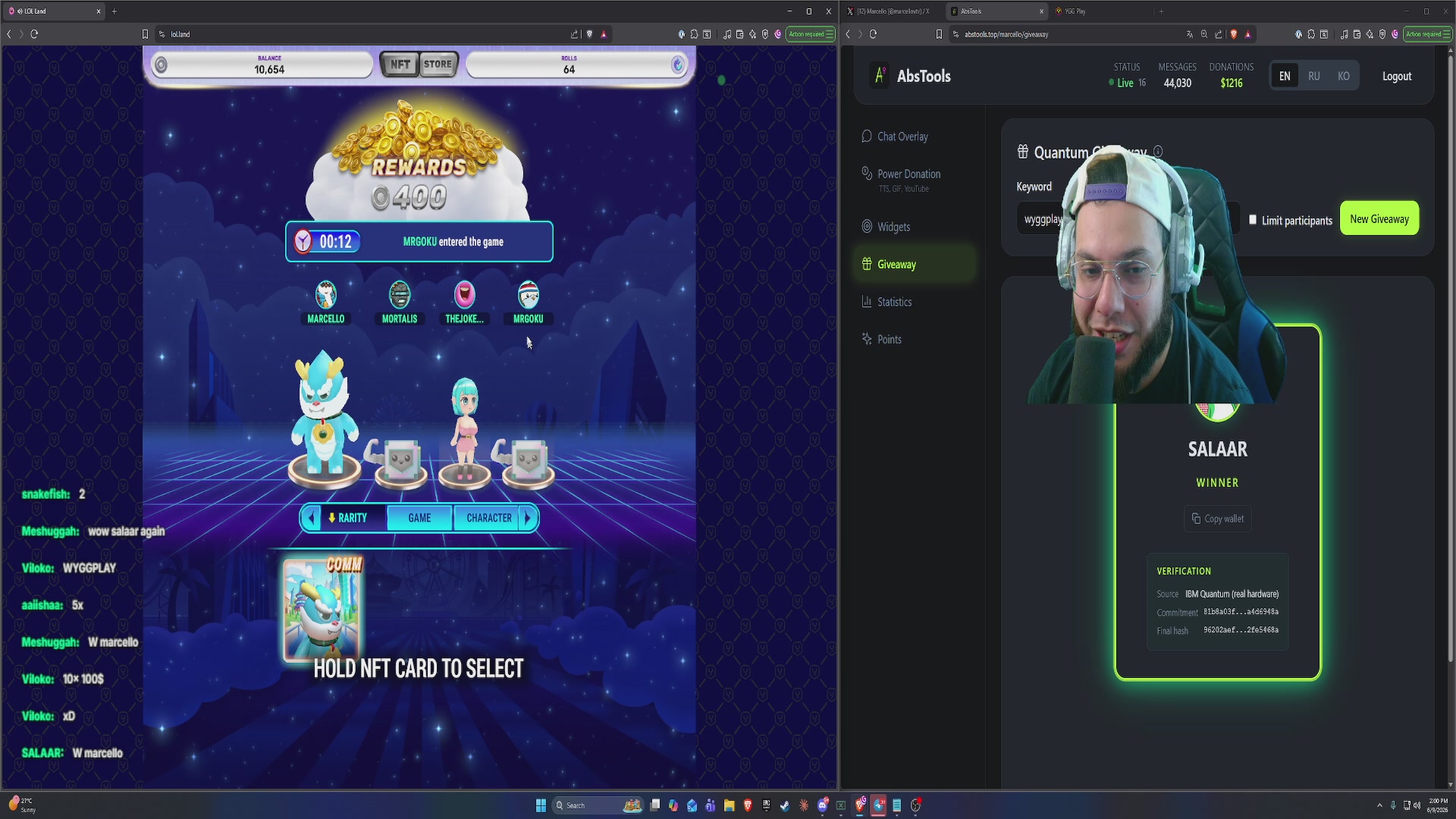Click the Quantum Giveaway info icon
1456x819 pixels.
[1157, 151]
